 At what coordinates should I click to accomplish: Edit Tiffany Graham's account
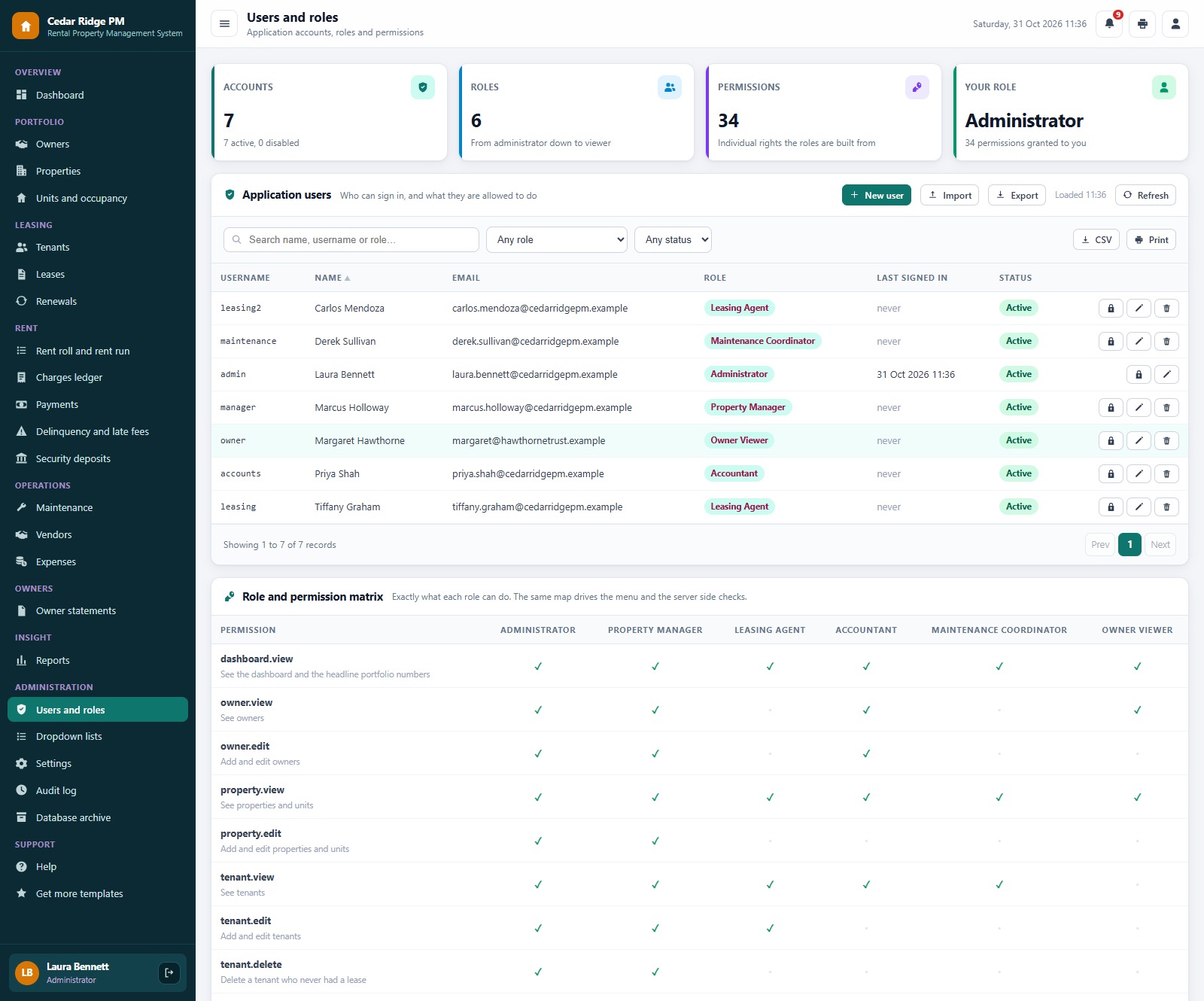[x=1139, y=507]
